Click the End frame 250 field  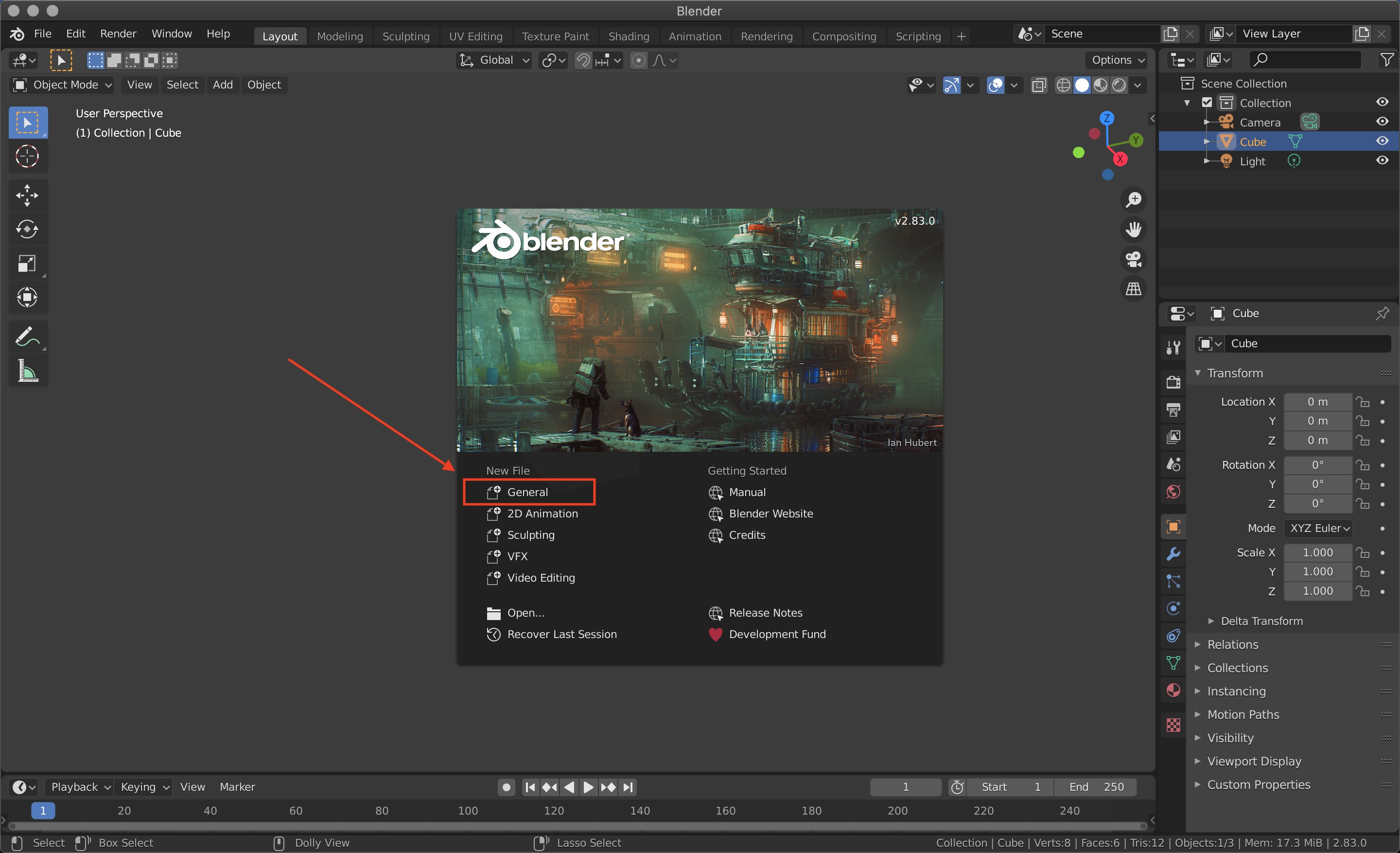1096,787
